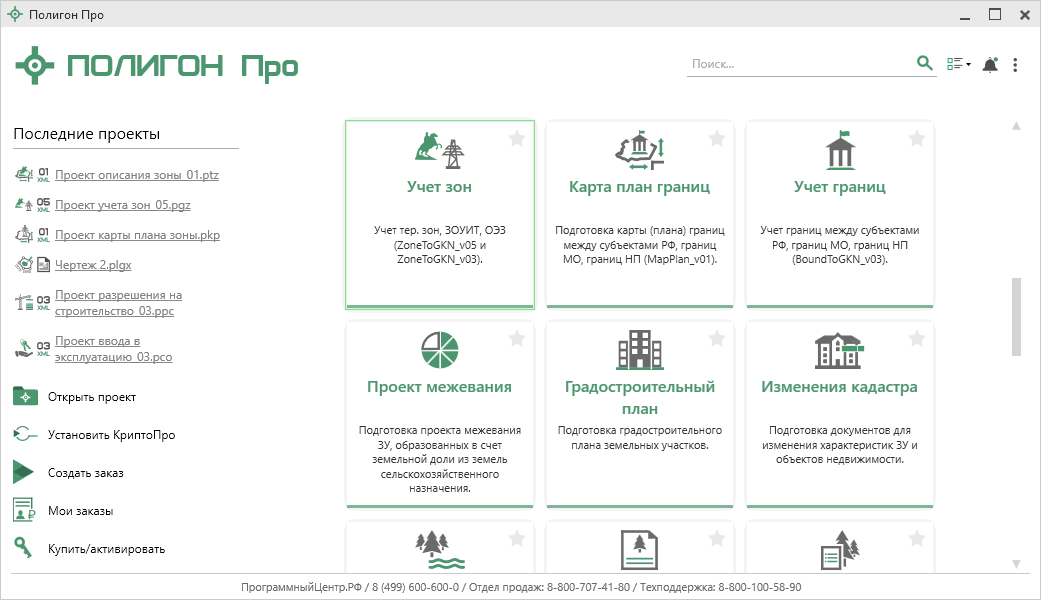Open the notifications bell
This screenshot has height=600, width=1041.
tap(989, 65)
